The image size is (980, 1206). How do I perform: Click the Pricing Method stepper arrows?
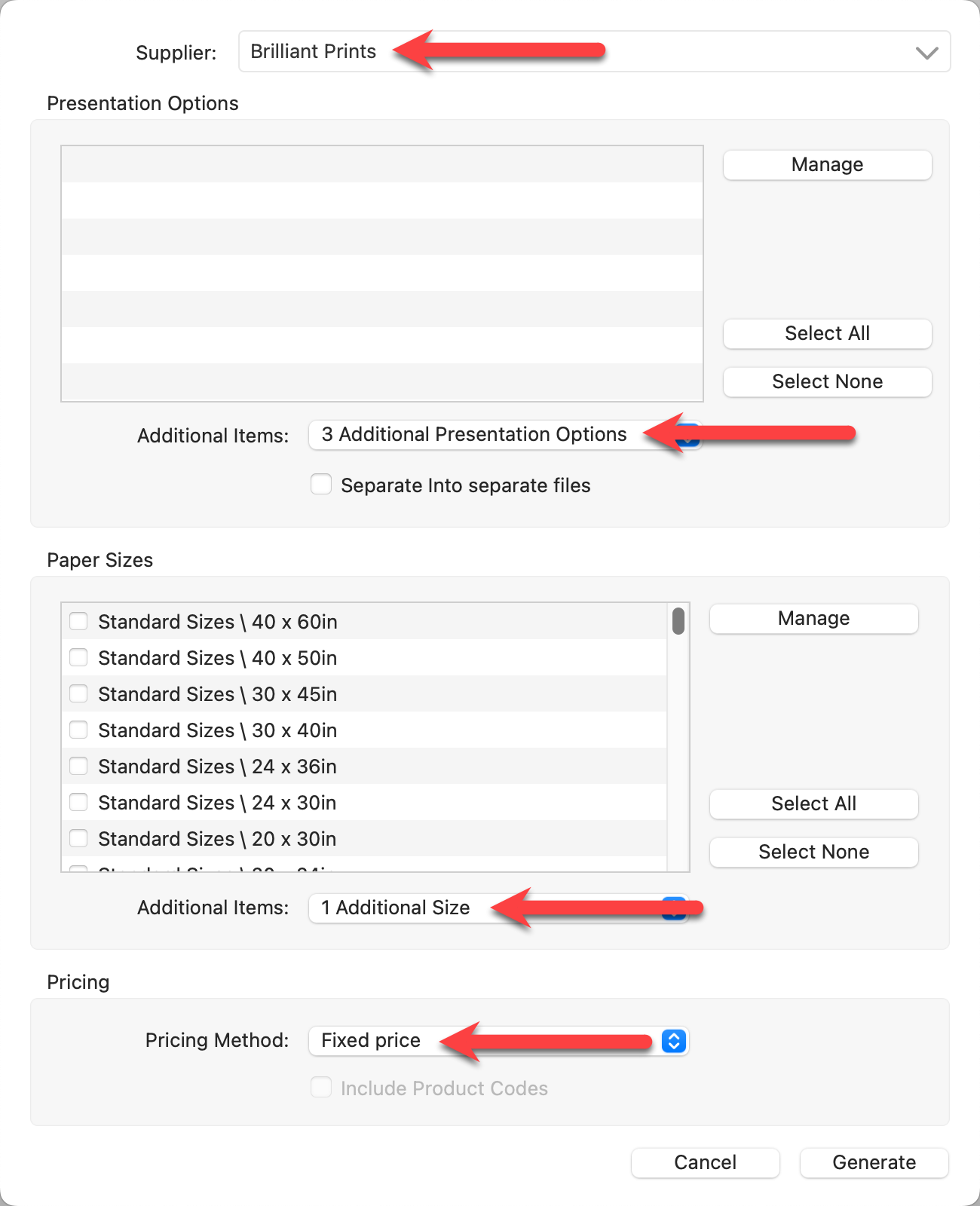click(x=674, y=1041)
